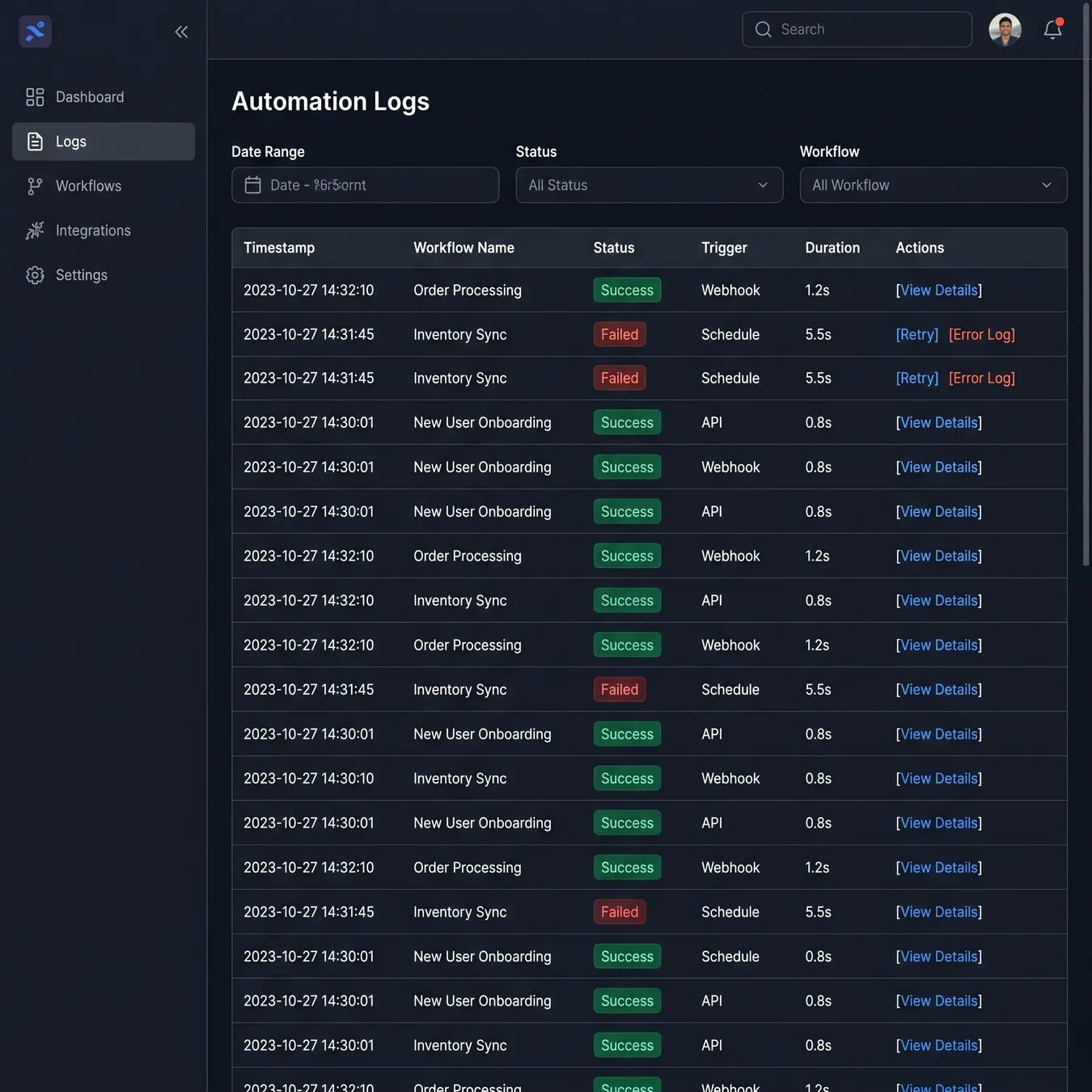Click the magnifier icon in Search
Viewport: 1092px width, 1092px height.
point(763,29)
